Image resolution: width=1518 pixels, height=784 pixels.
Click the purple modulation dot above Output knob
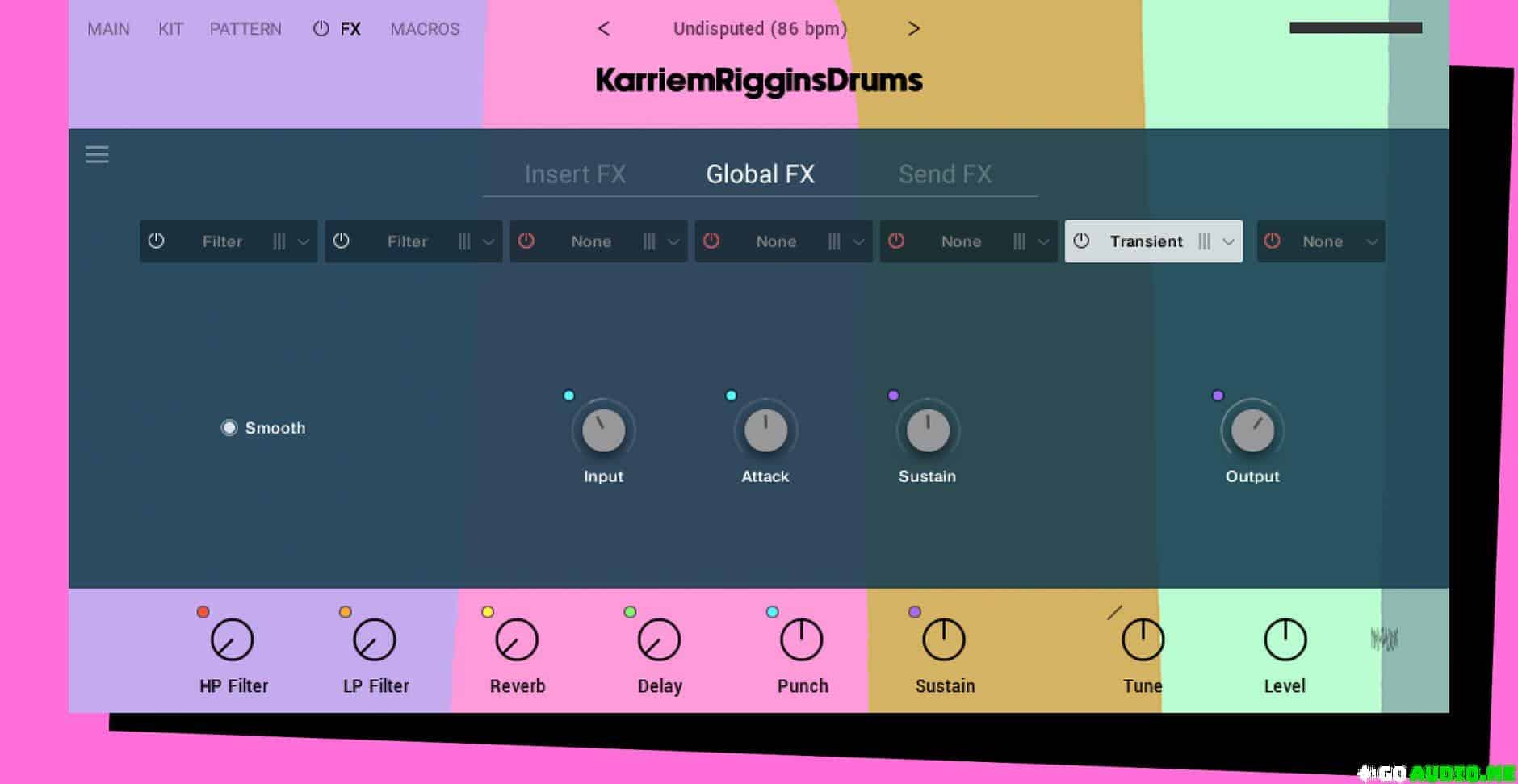click(1218, 396)
